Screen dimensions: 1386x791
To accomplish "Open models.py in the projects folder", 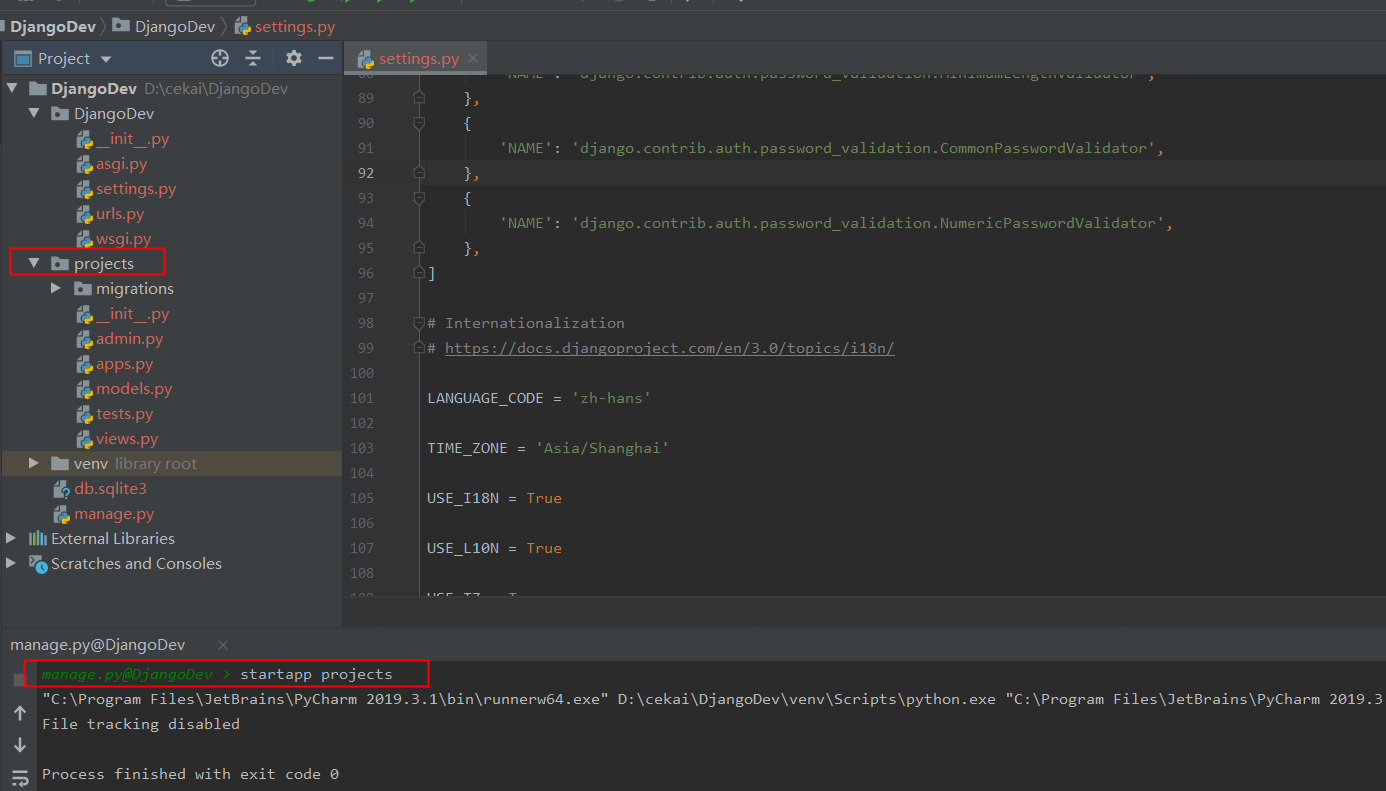I will point(134,389).
